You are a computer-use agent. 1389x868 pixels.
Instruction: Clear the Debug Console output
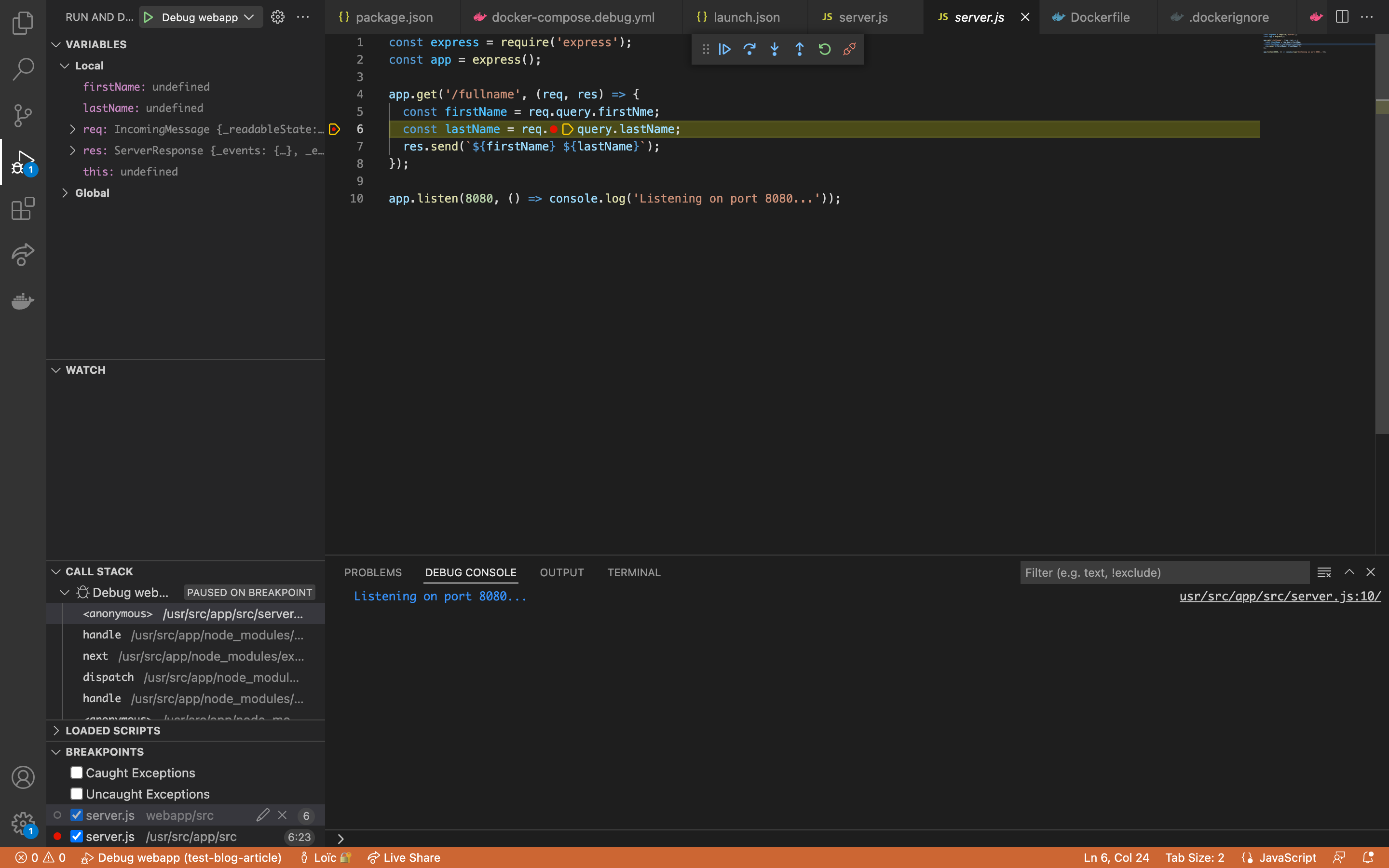point(1325,572)
